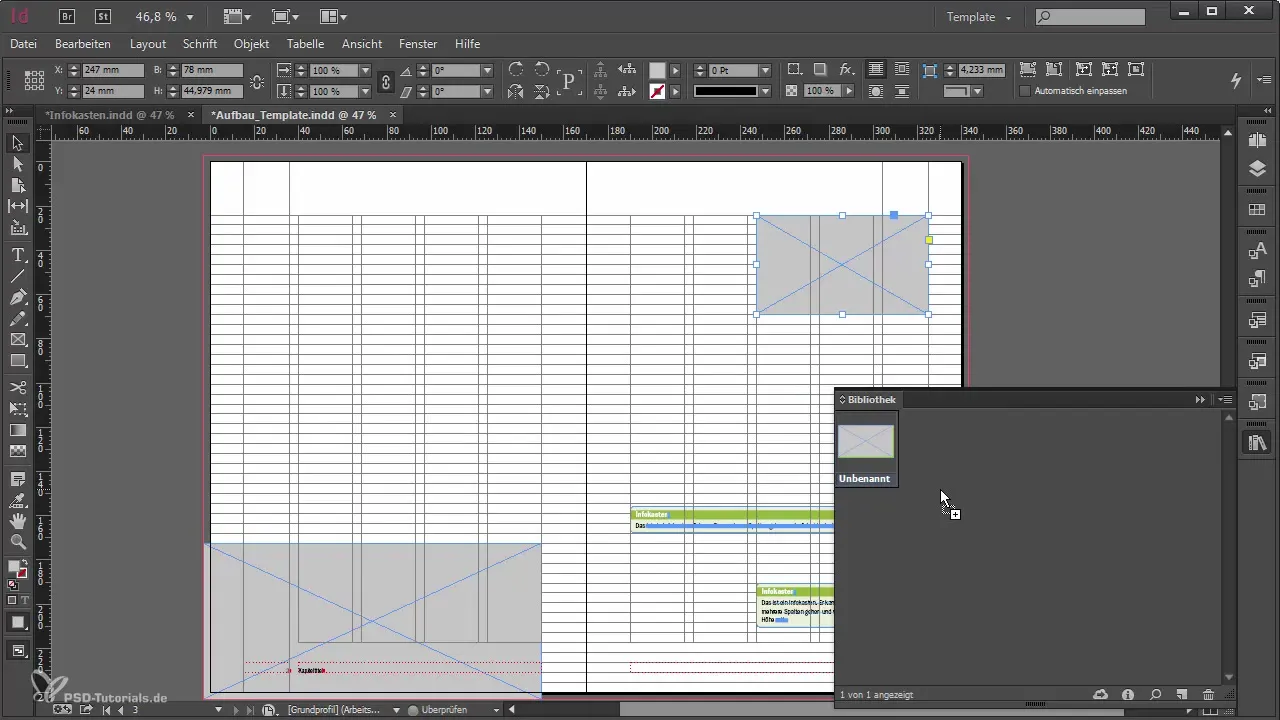Open the fx effects button
1280x720 pixels.
tap(846, 70)
